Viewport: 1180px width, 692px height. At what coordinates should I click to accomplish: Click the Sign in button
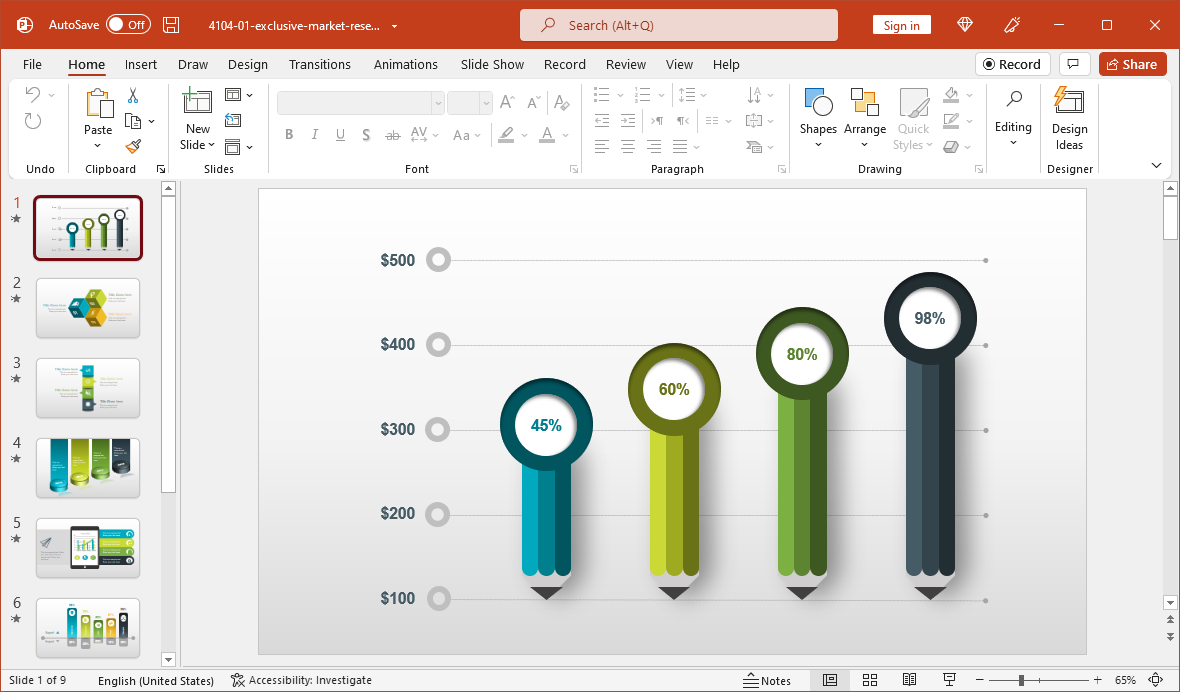click(901, 26)
